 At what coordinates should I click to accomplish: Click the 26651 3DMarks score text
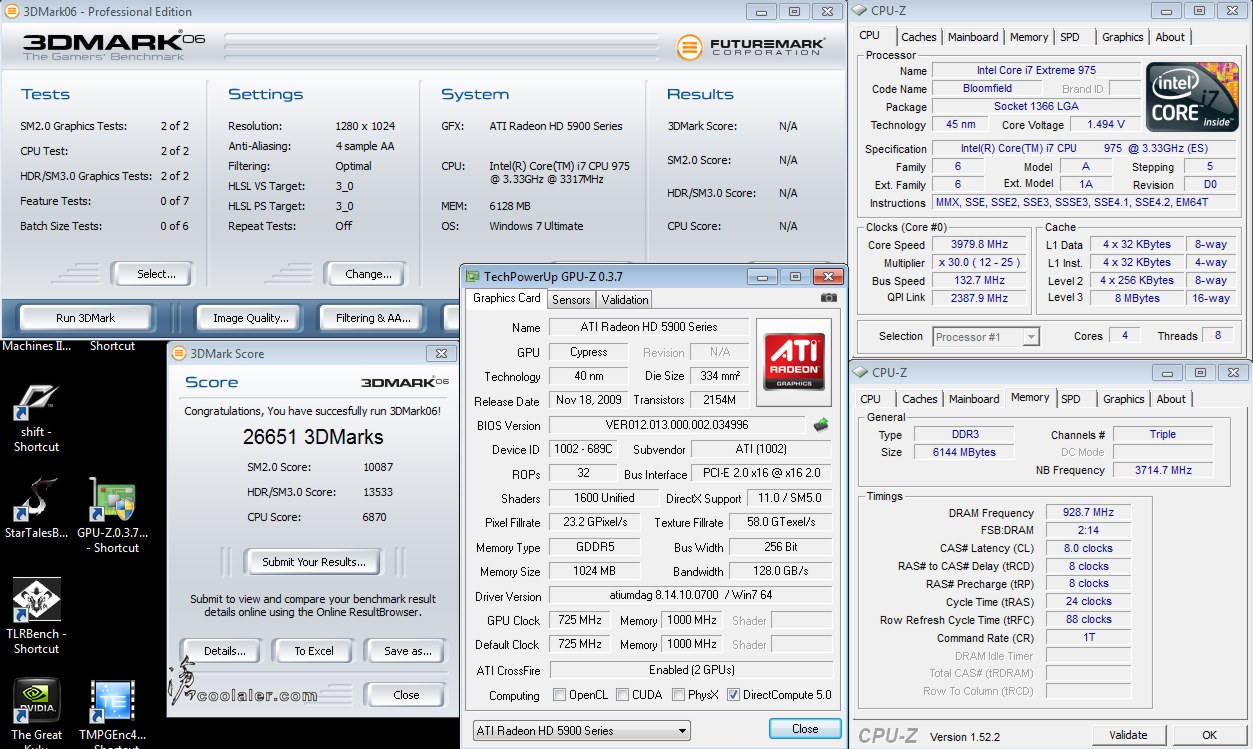312,437
